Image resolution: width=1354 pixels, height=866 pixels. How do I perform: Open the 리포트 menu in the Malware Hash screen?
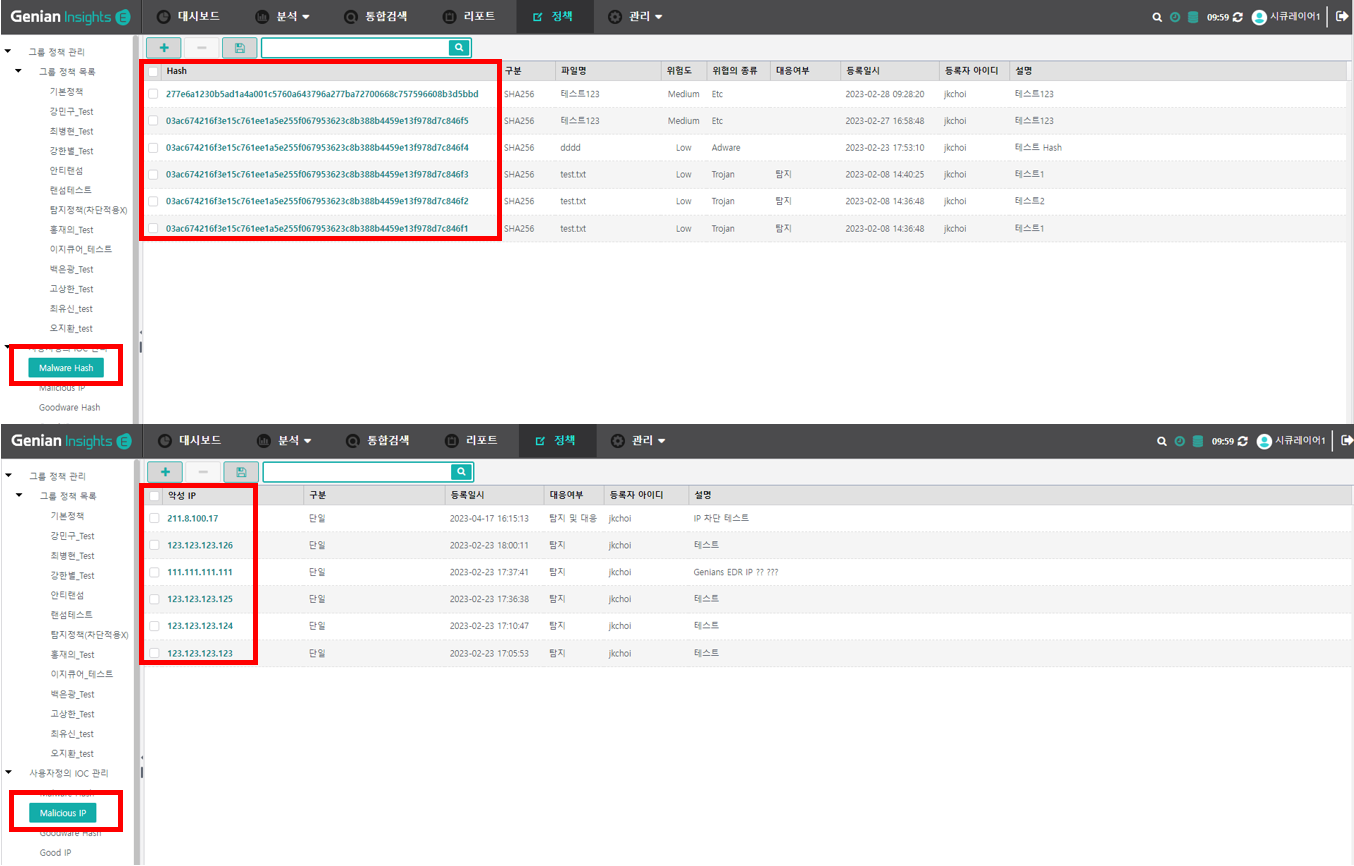point(469,17)
